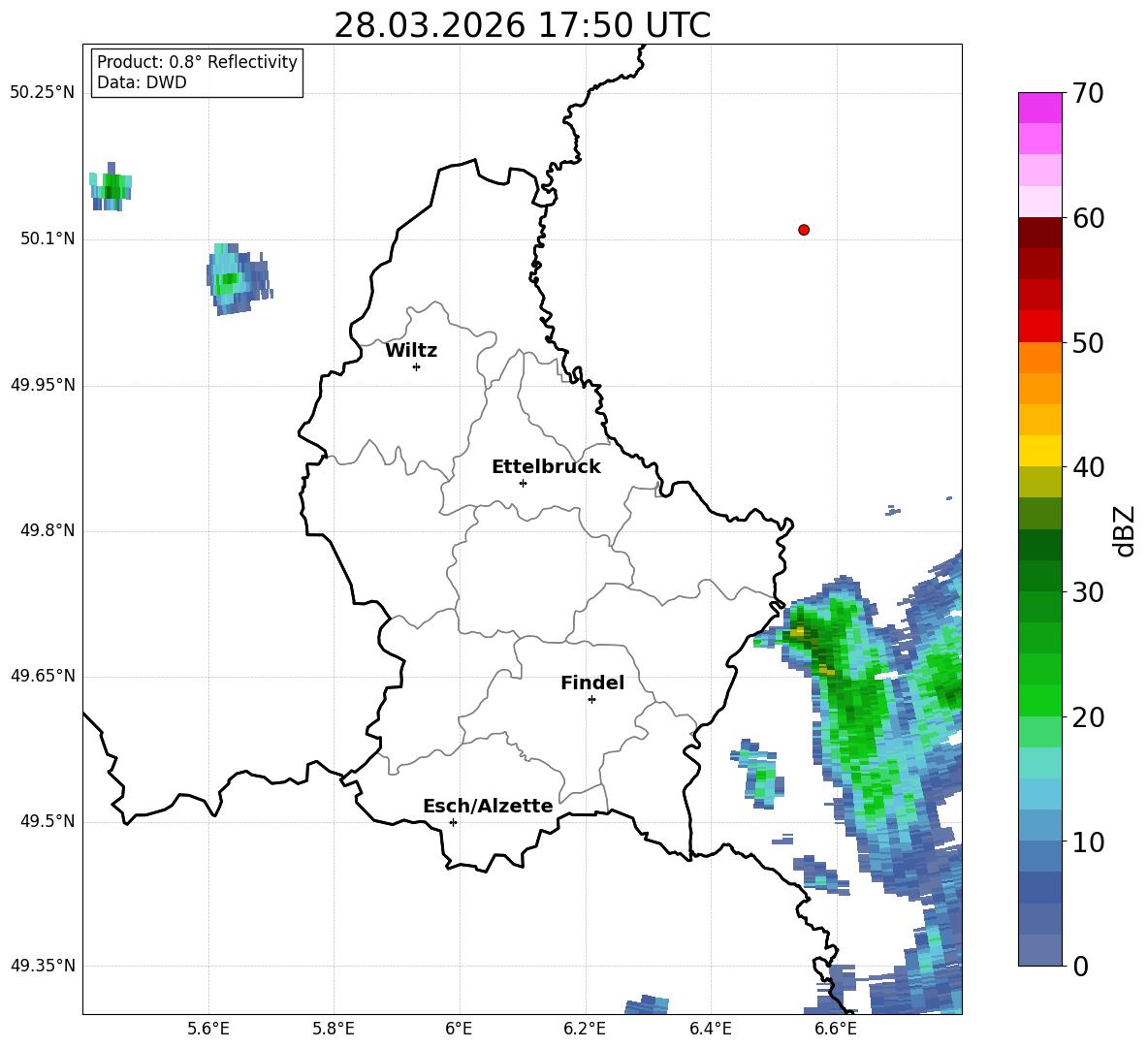Screen dimensions: 1148x1048
Task: Click the Findel station cross marker
Action: pos(591,699)
